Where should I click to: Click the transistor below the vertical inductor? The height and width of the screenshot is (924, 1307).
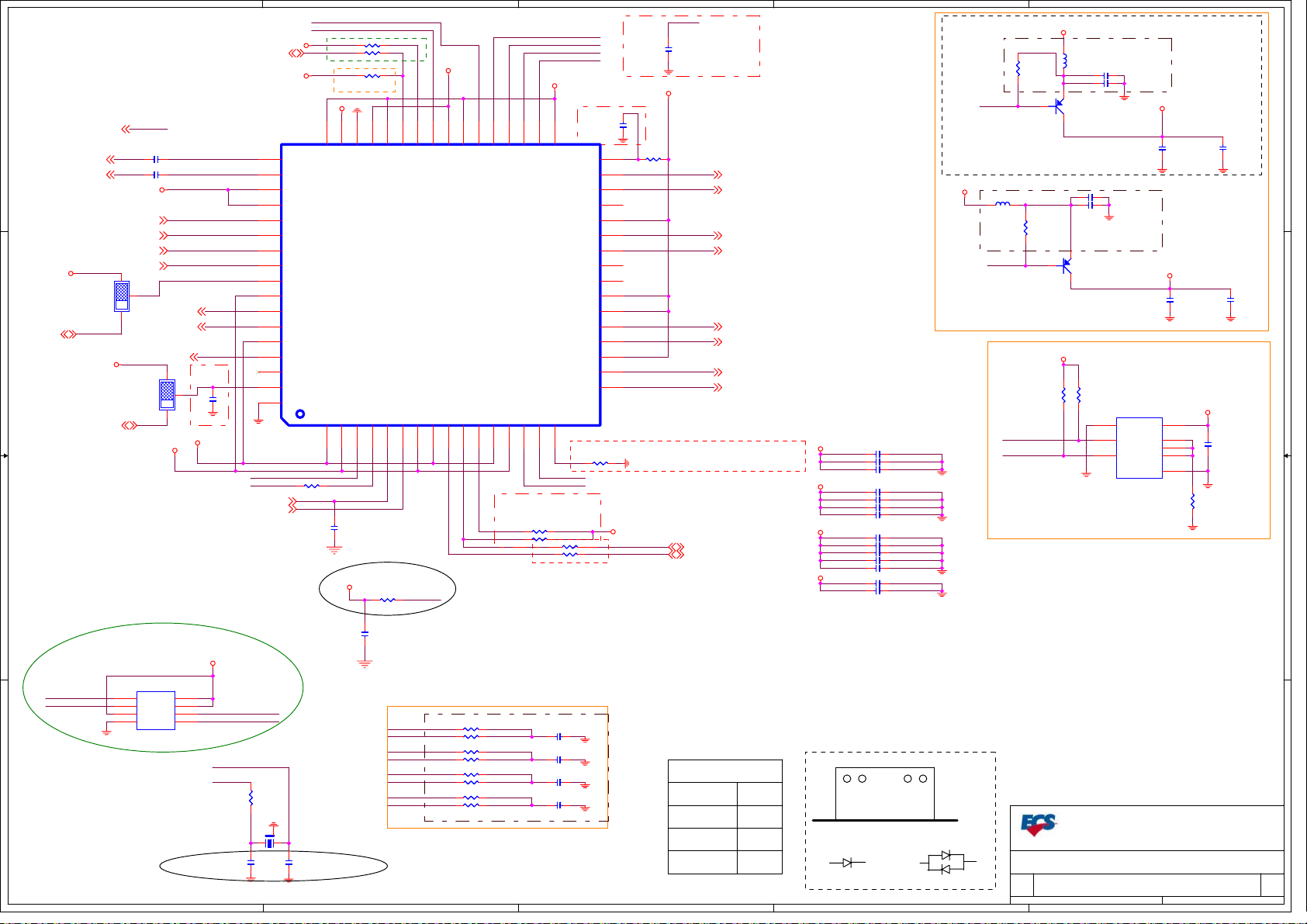1058,106
